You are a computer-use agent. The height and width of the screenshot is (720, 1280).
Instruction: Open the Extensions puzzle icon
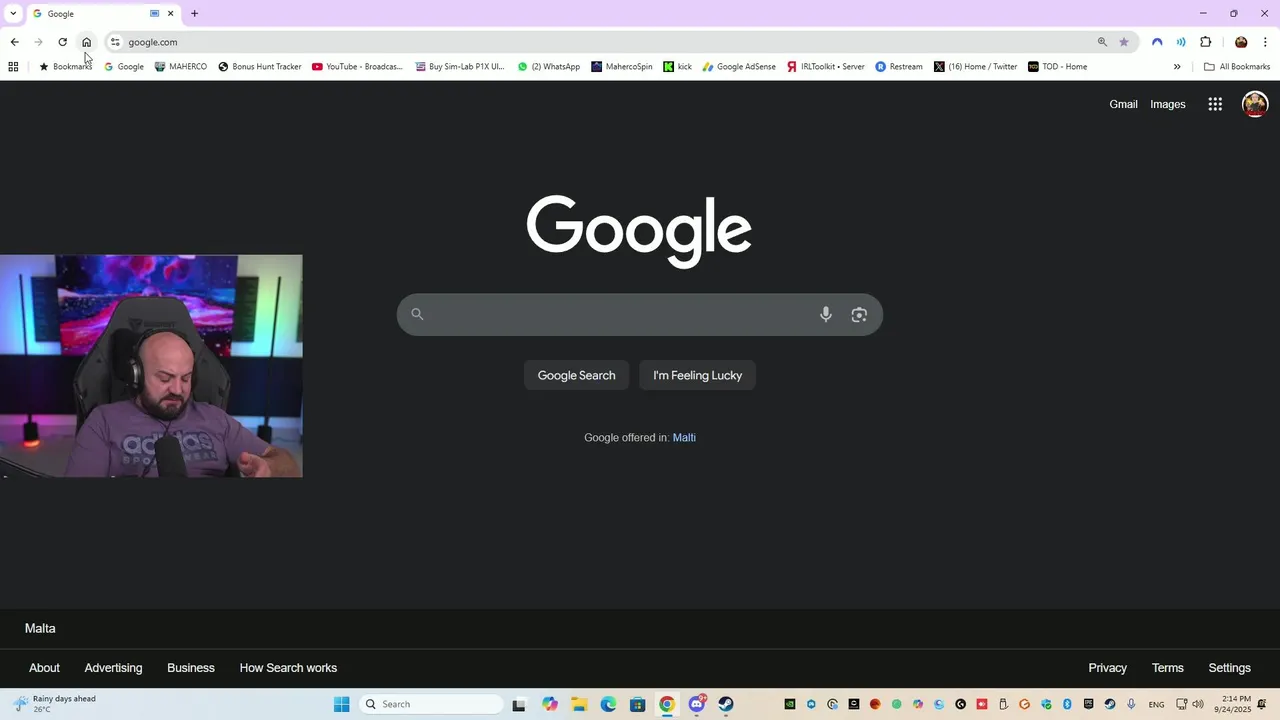coord(1205,42)
